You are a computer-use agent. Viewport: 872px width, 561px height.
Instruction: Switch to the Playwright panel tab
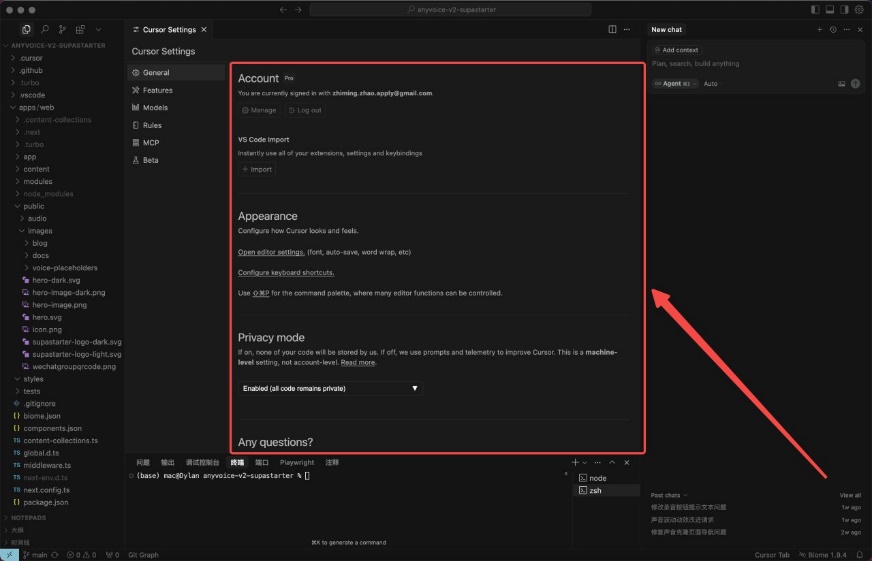click(297, 463)
